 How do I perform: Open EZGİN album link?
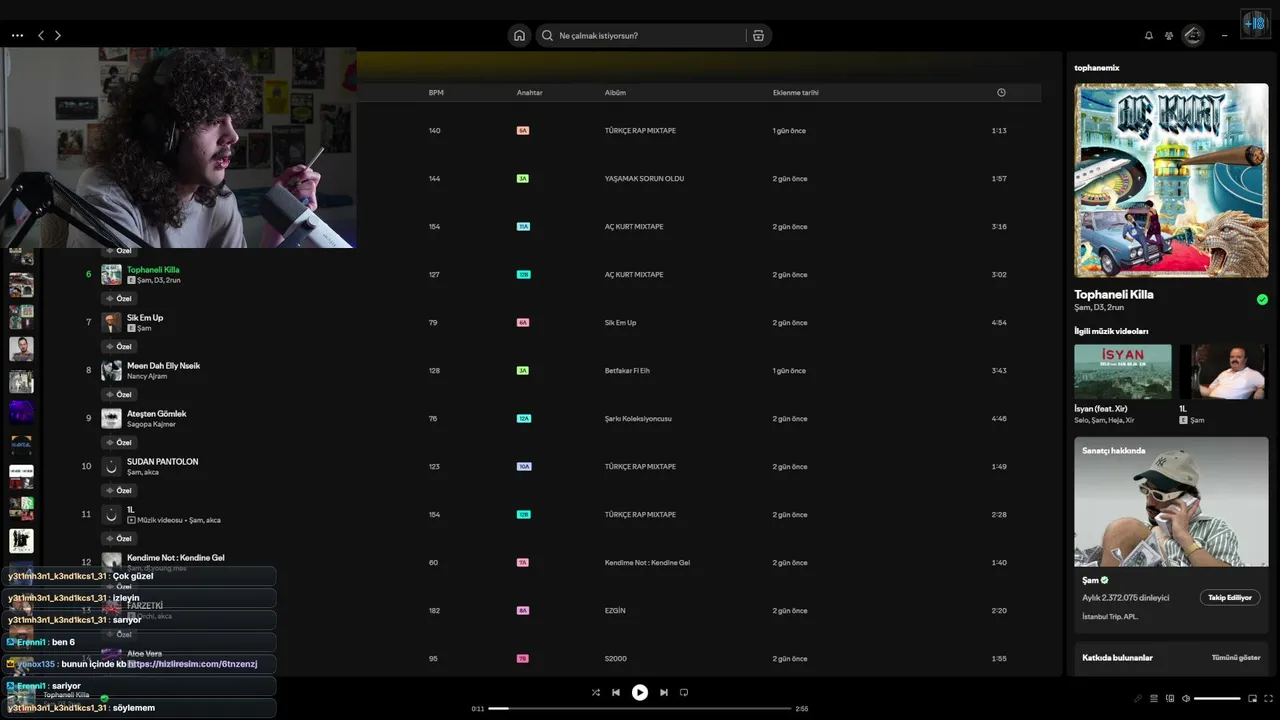(x=614, y=611)
